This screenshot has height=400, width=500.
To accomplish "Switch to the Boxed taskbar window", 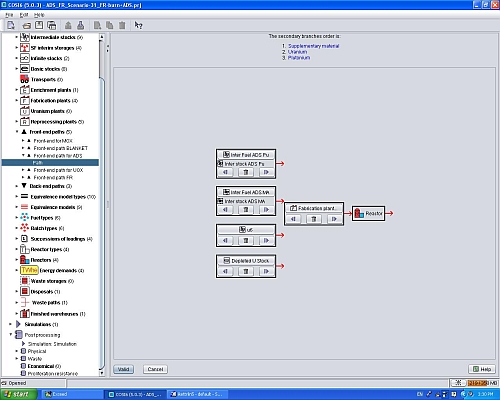I will (x=72, y=394).
